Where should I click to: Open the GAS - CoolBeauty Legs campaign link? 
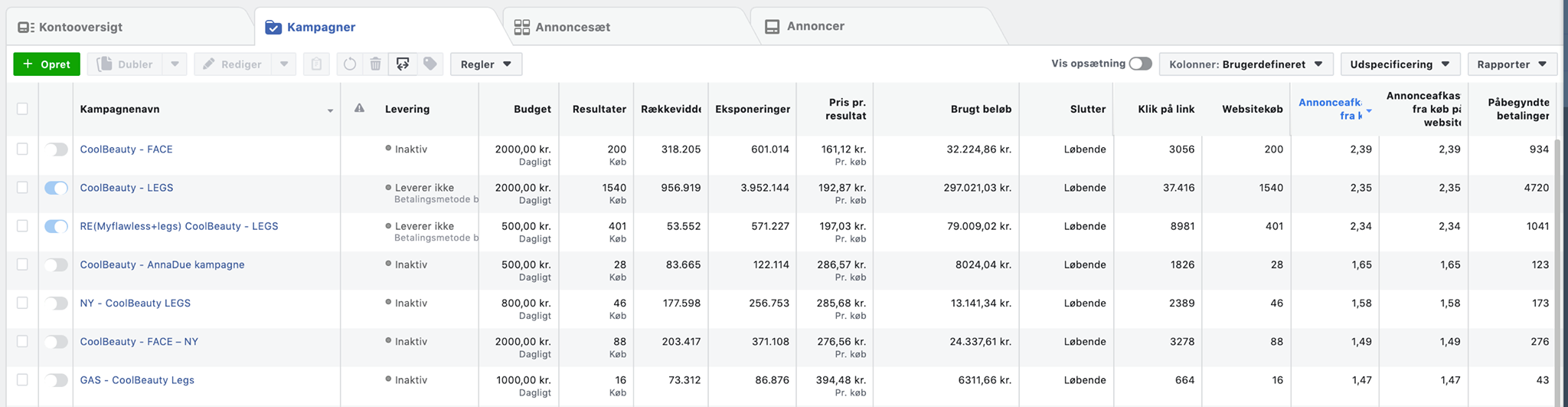(137, 380)
